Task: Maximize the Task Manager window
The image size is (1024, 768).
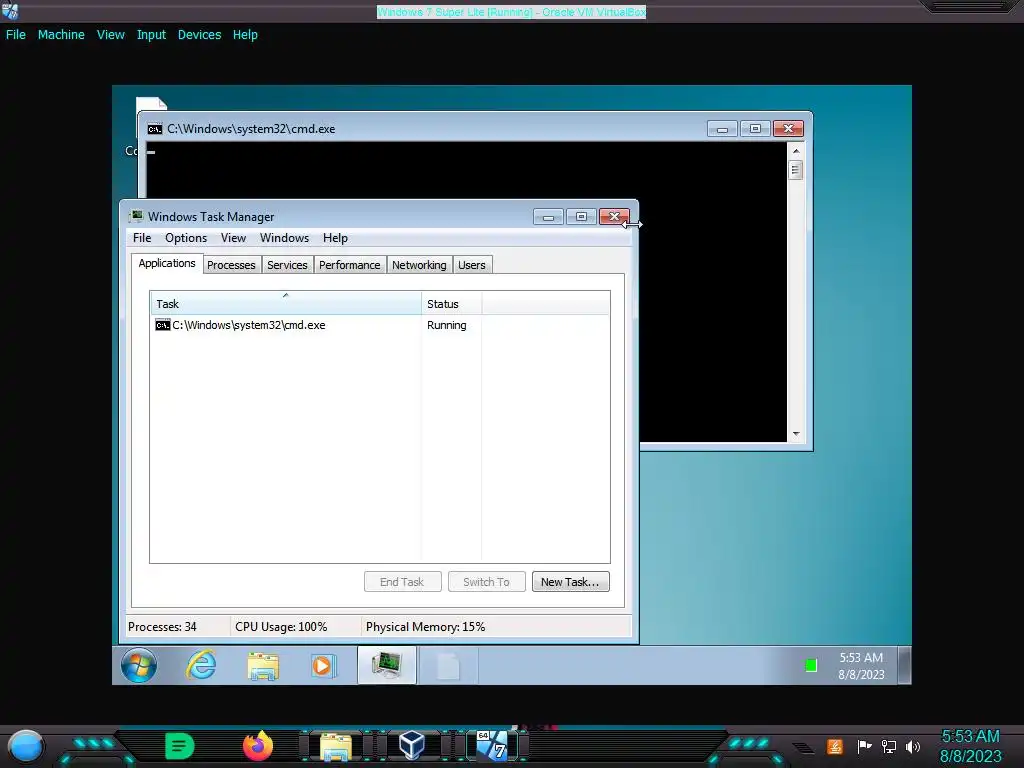Action: (581, 217)
